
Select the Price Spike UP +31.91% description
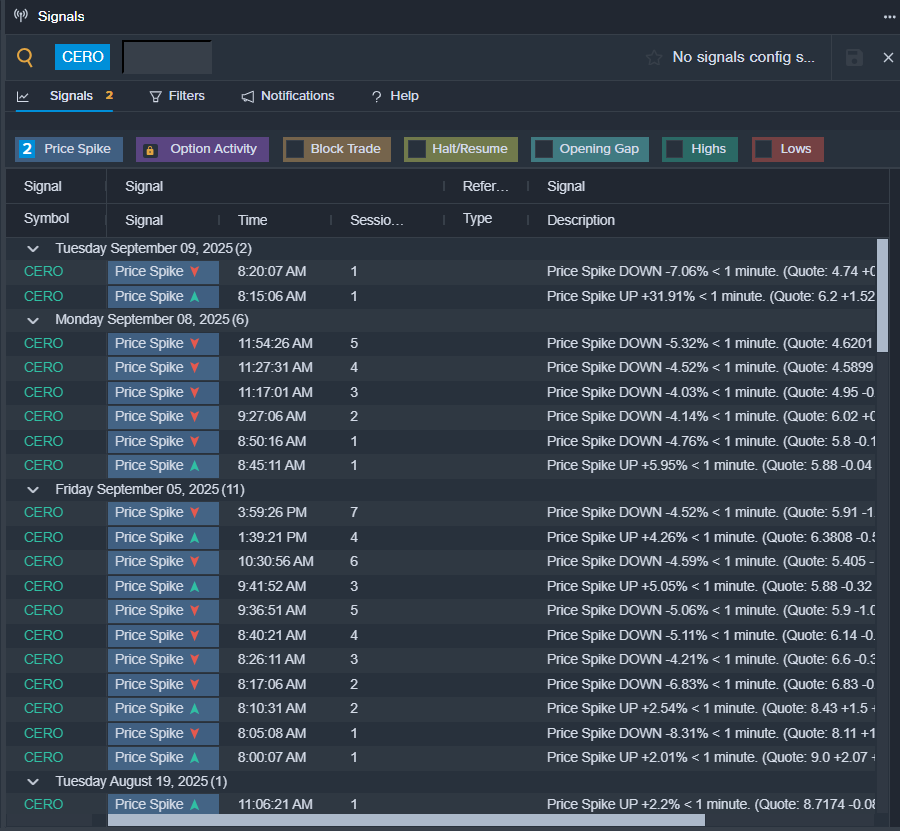pos(711,297)
